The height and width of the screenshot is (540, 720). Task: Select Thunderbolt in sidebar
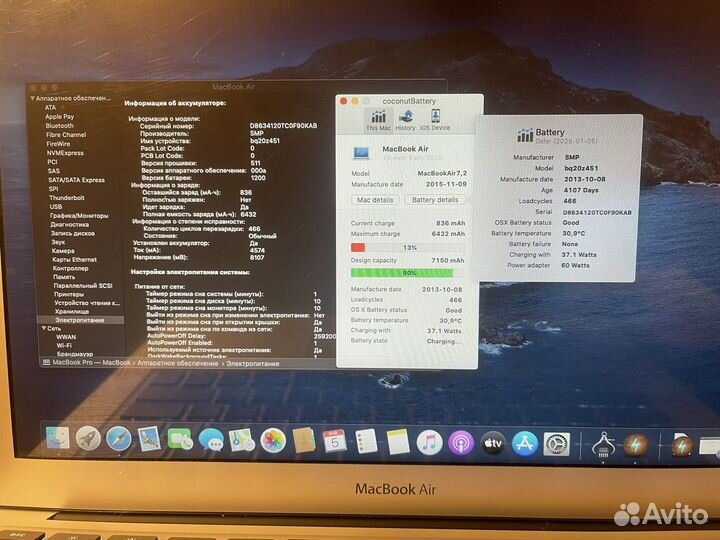(x=67, y=198)
